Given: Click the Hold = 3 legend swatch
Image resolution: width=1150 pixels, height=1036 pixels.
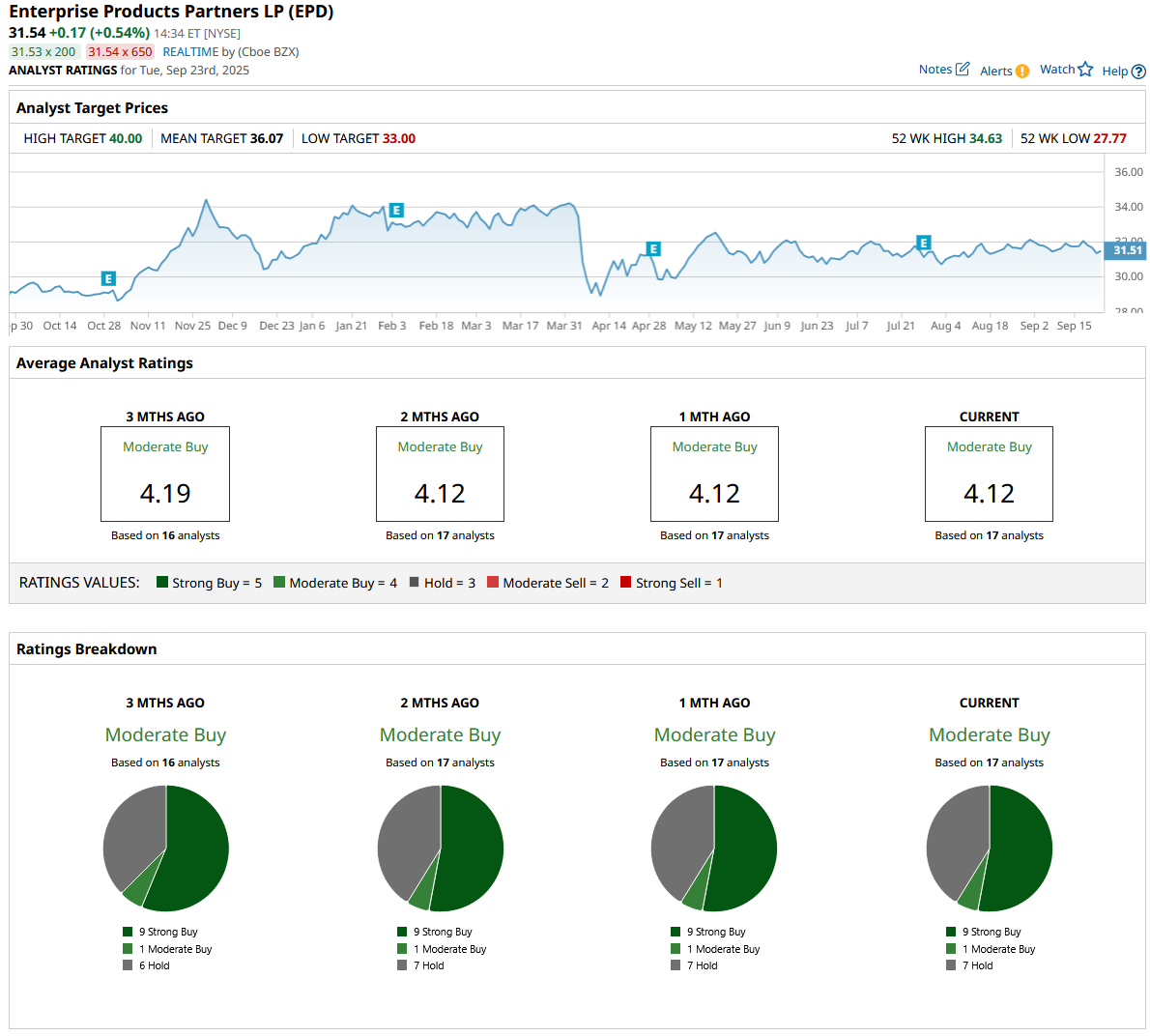Looking at the screenshot, I should point(415,583).
